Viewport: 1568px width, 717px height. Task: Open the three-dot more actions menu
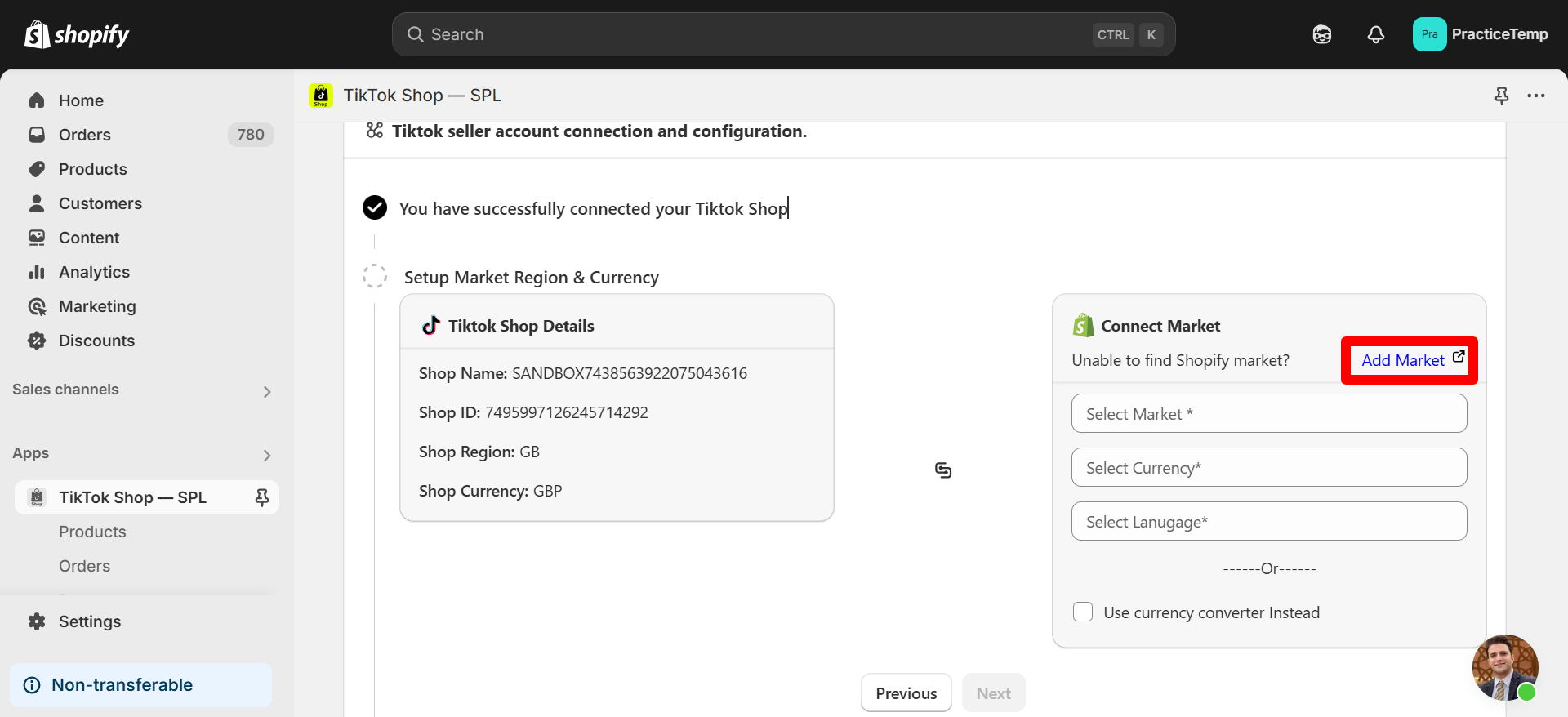(1536, 96)
